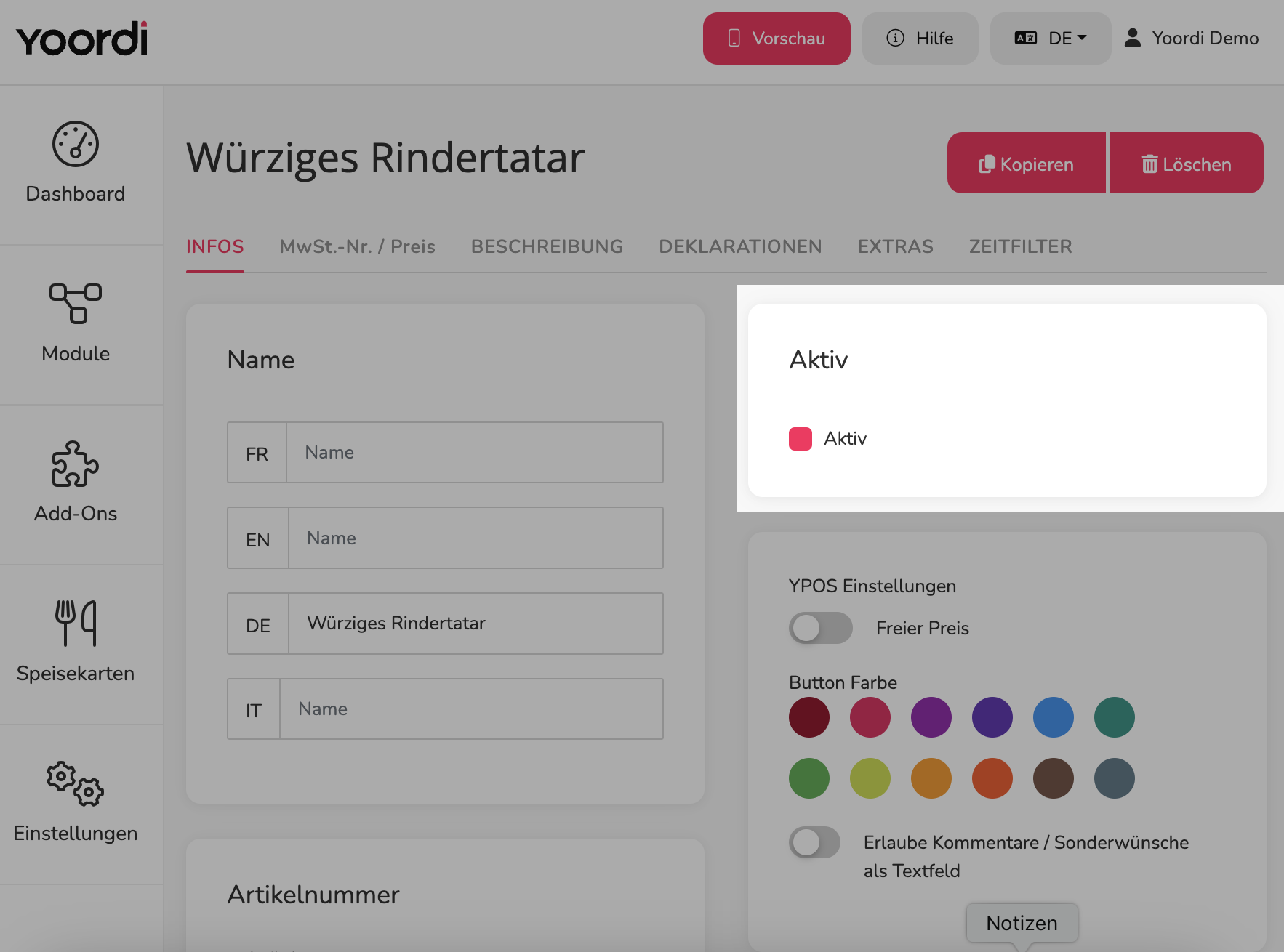Viewport: 1284px width, 952px height.
Task: Pick the purple button color
Action: [931, 717]
